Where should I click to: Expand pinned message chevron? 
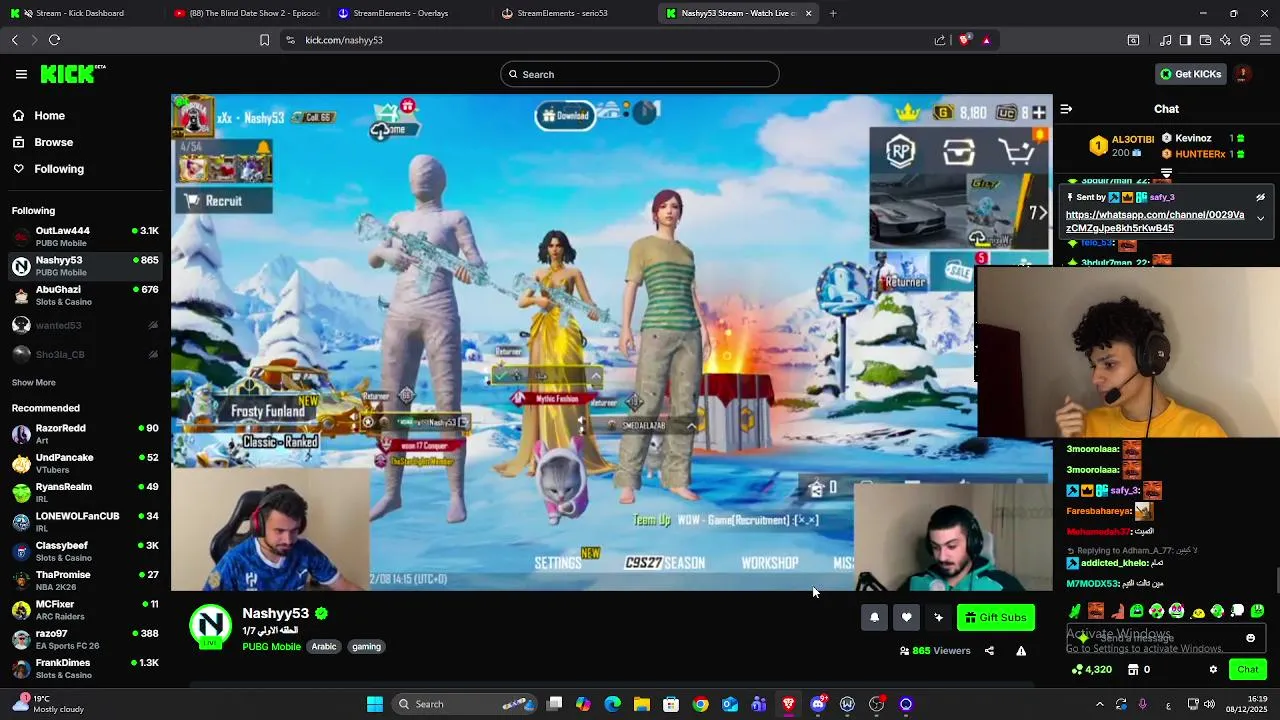tap(1260, 218)
